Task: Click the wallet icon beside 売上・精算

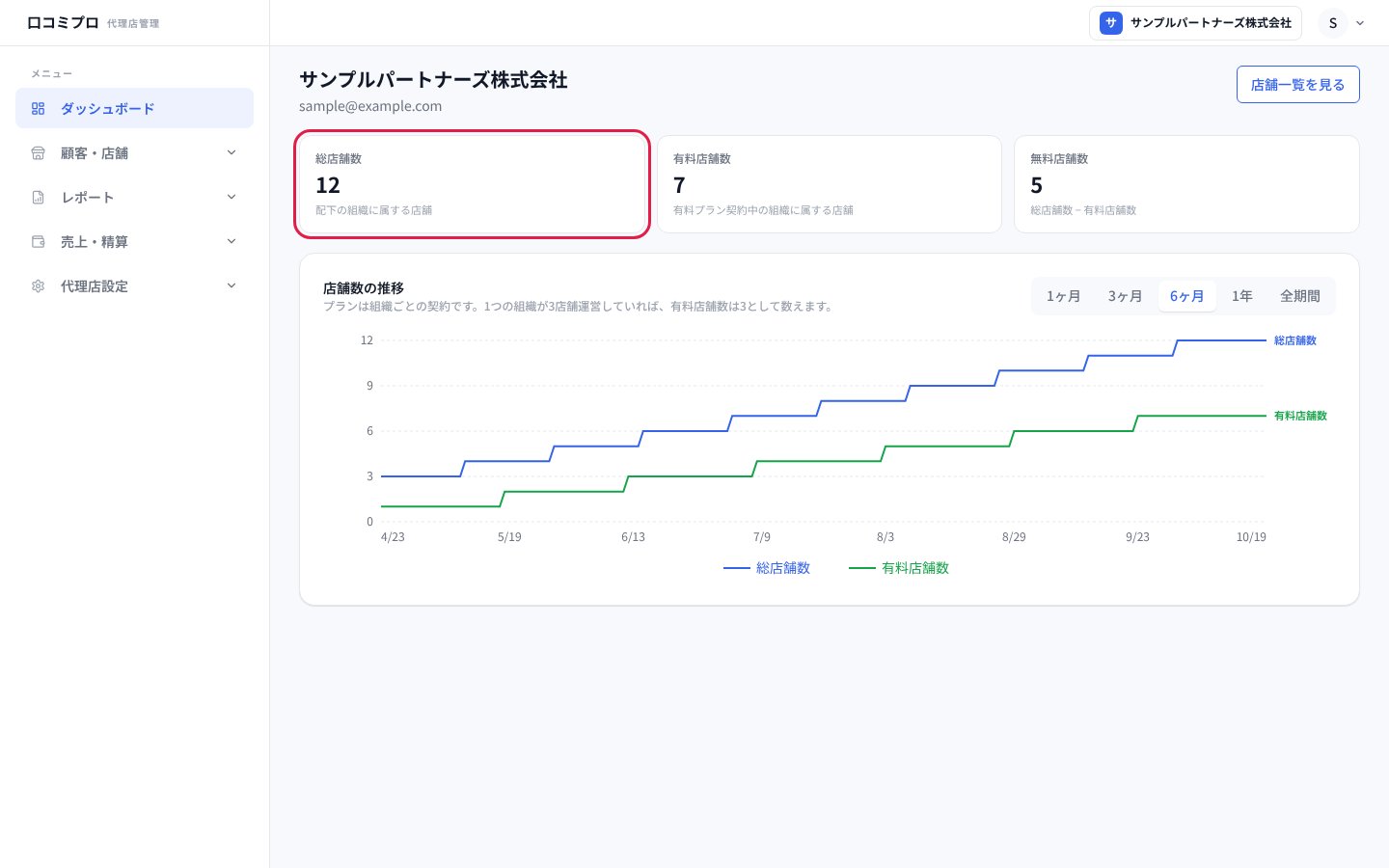Action: click(39, 242)
